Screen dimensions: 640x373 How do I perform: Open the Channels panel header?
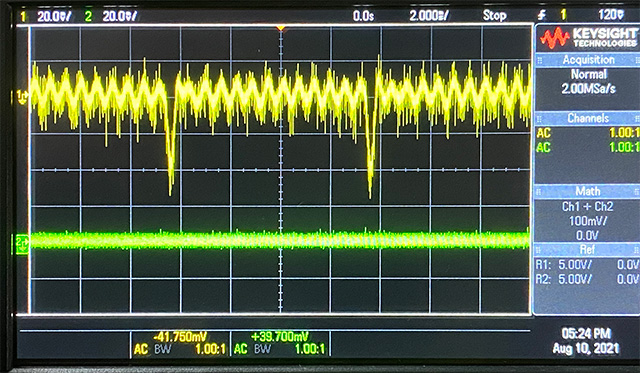pyautogui.click(x=588, y=118)
